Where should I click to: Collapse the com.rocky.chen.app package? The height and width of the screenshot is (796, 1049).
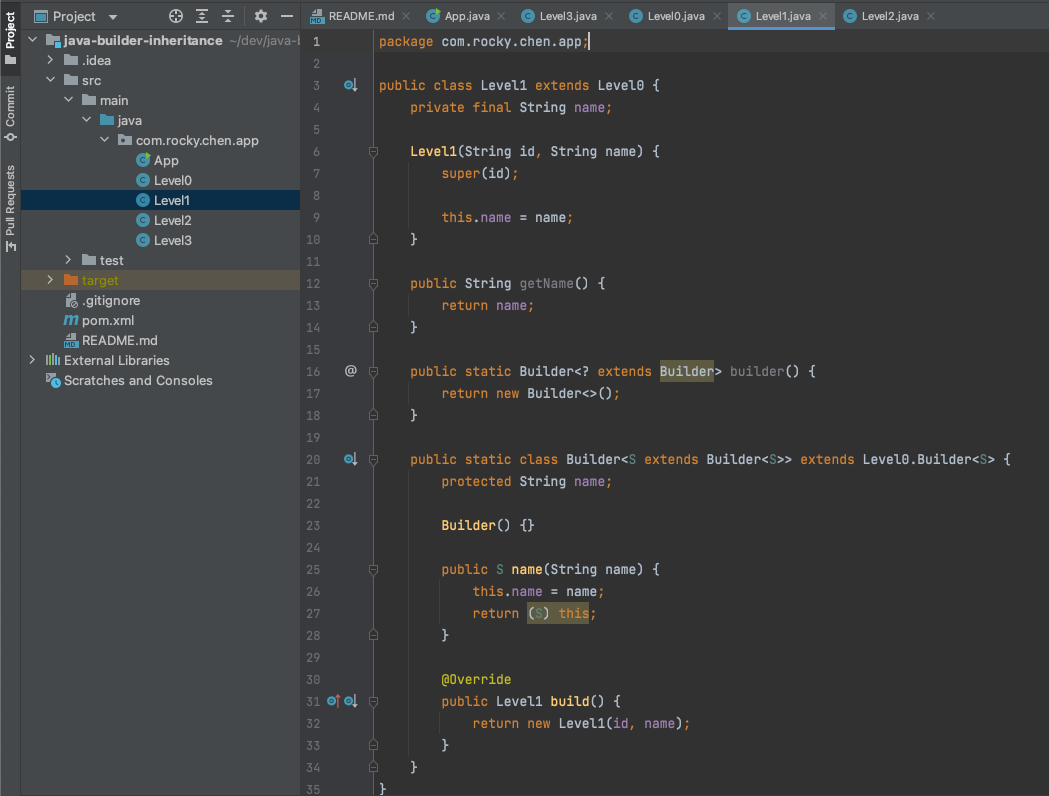tap(104, 140)
